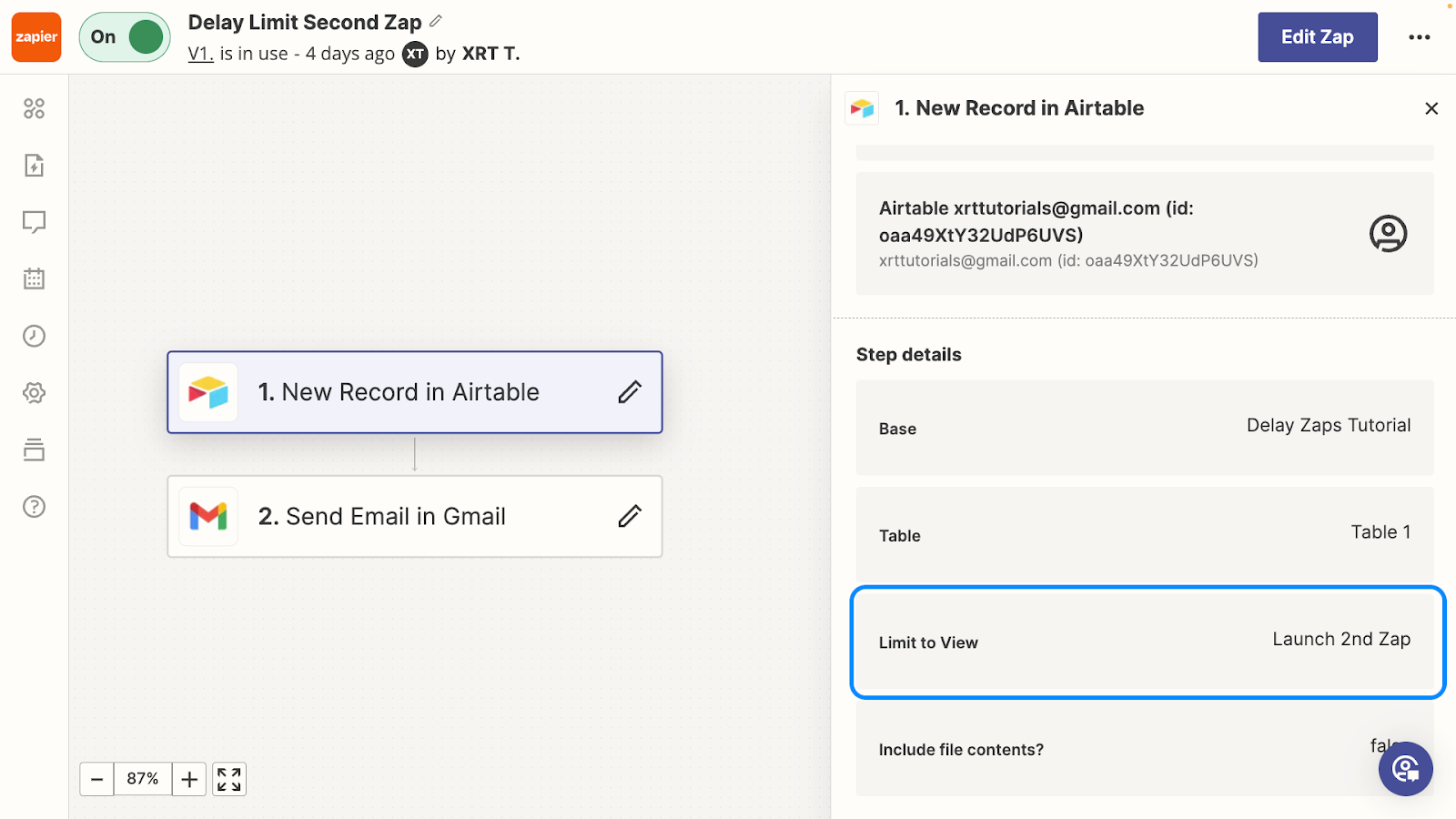Edit step 1 with its pencil icon

(x=630, y=392)
